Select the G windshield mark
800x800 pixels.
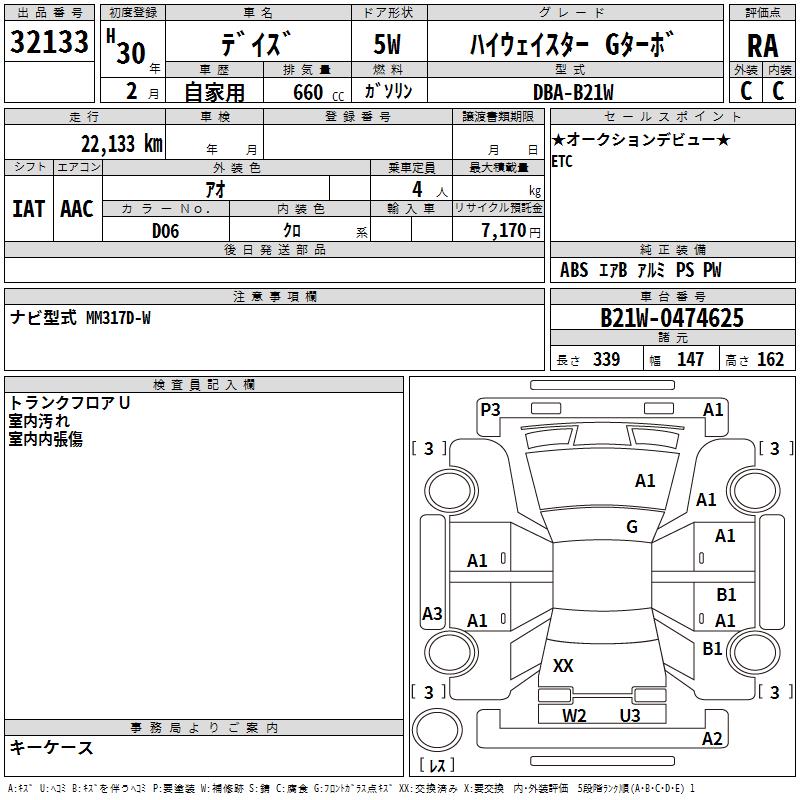pos(632,527)
